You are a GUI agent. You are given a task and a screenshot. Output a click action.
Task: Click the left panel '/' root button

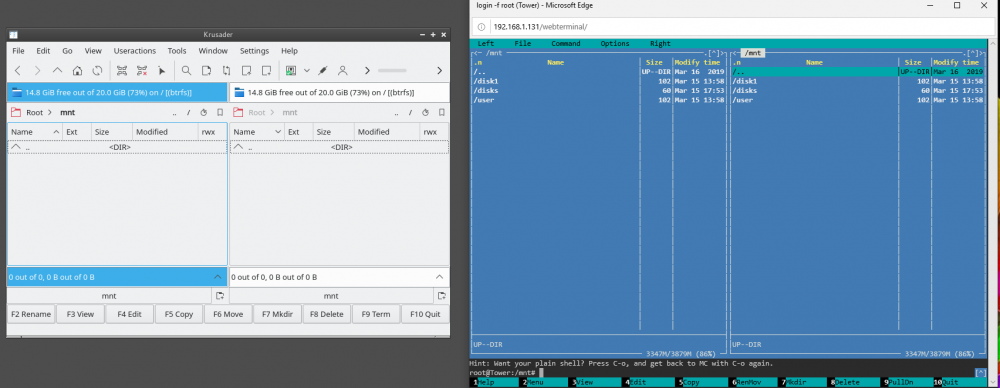pos(188,112)
